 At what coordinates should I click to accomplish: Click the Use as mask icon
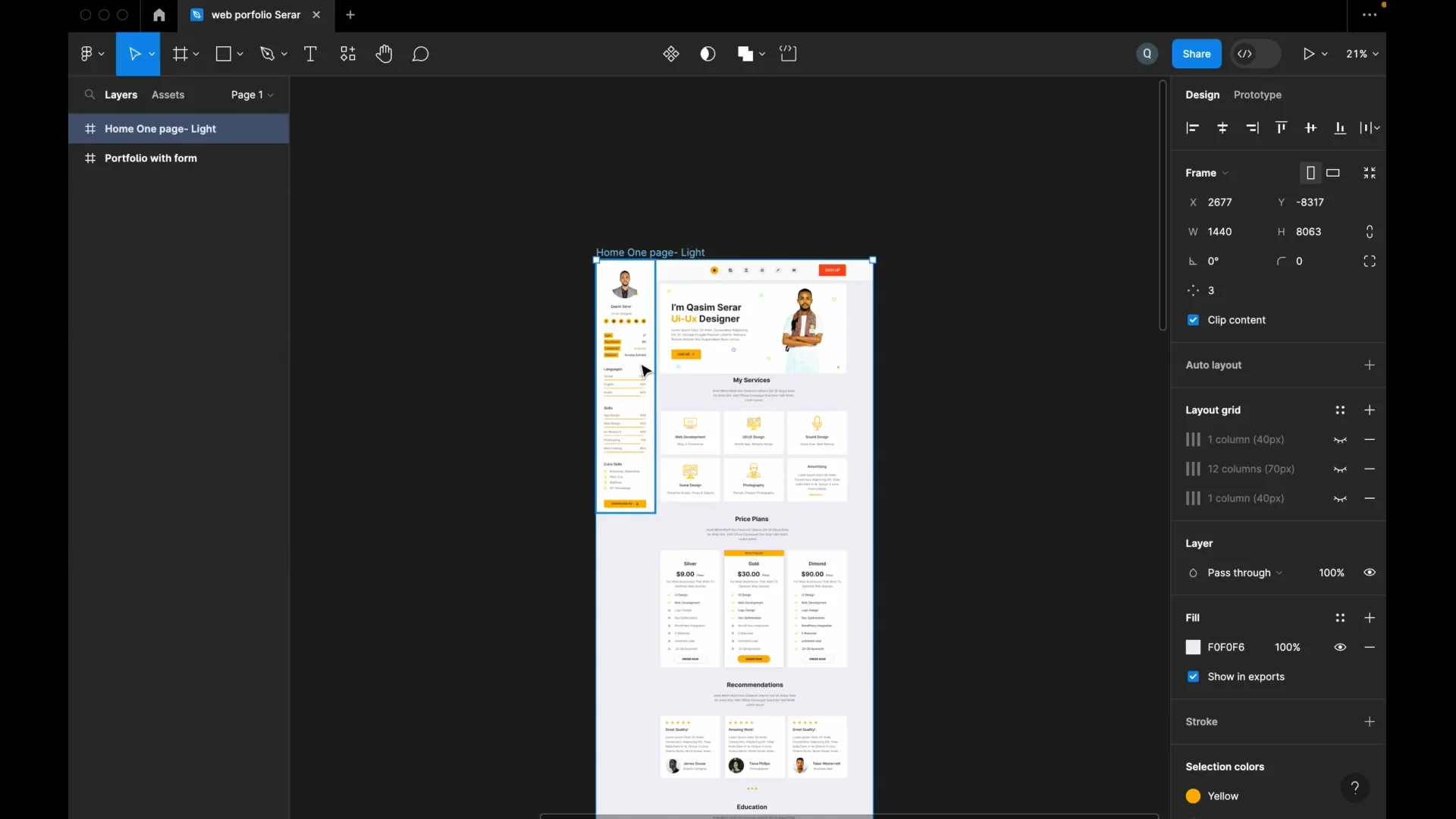pyautogui.click(x=708, y=54)
